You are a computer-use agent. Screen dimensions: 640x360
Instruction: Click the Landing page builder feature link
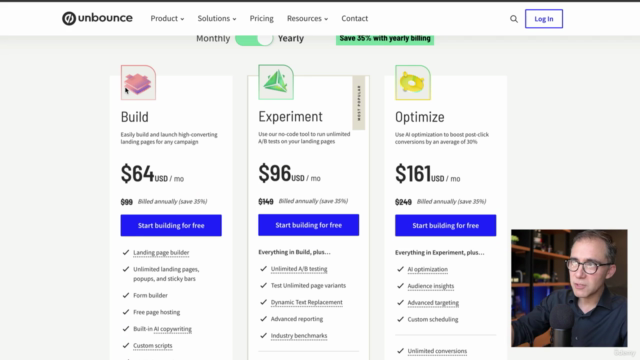[x=161, y=253]
